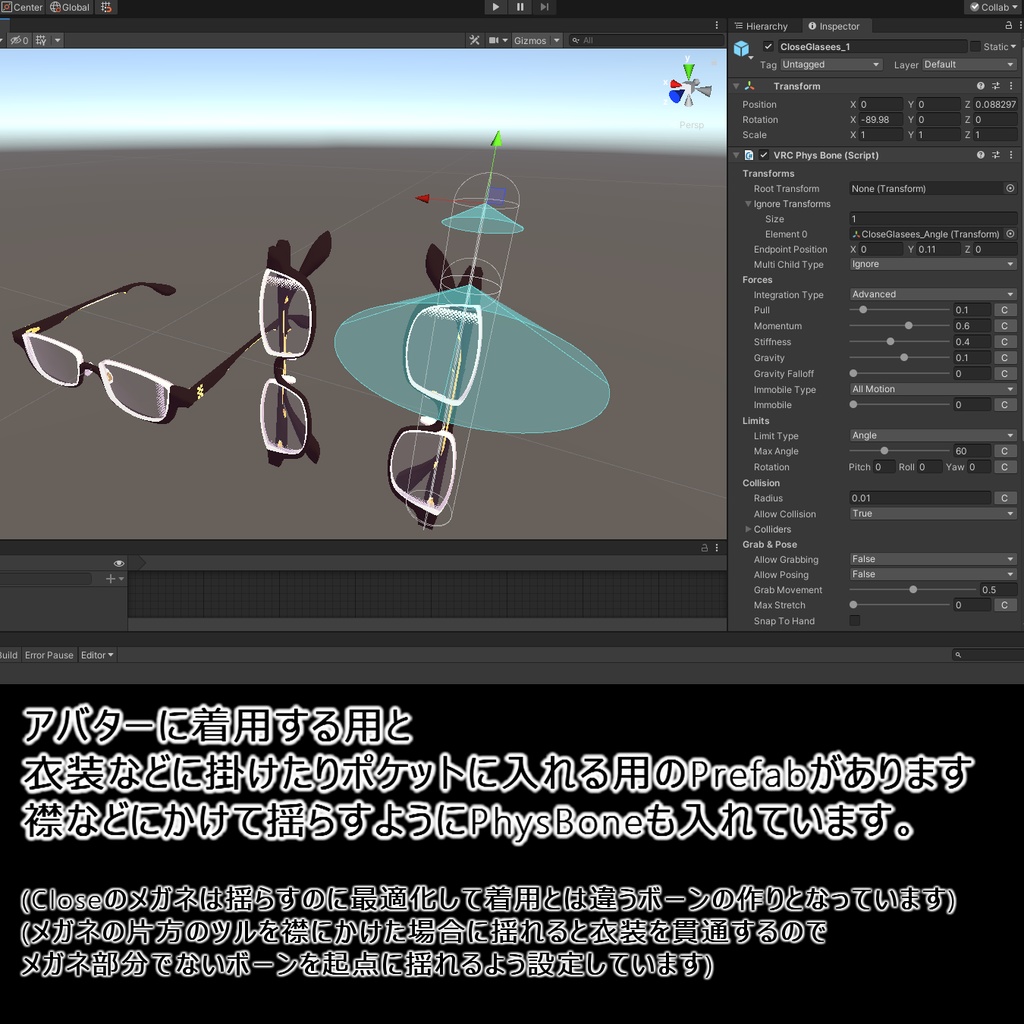
Task: Open VRC Phys Bone help icon
Action: [980, 155]
